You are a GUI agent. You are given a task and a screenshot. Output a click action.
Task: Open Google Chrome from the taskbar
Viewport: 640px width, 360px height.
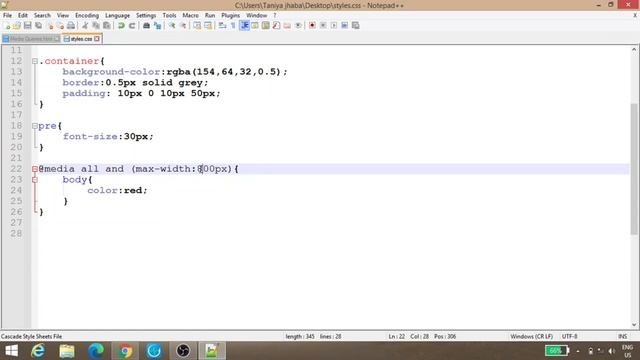[x=125, y=351]
